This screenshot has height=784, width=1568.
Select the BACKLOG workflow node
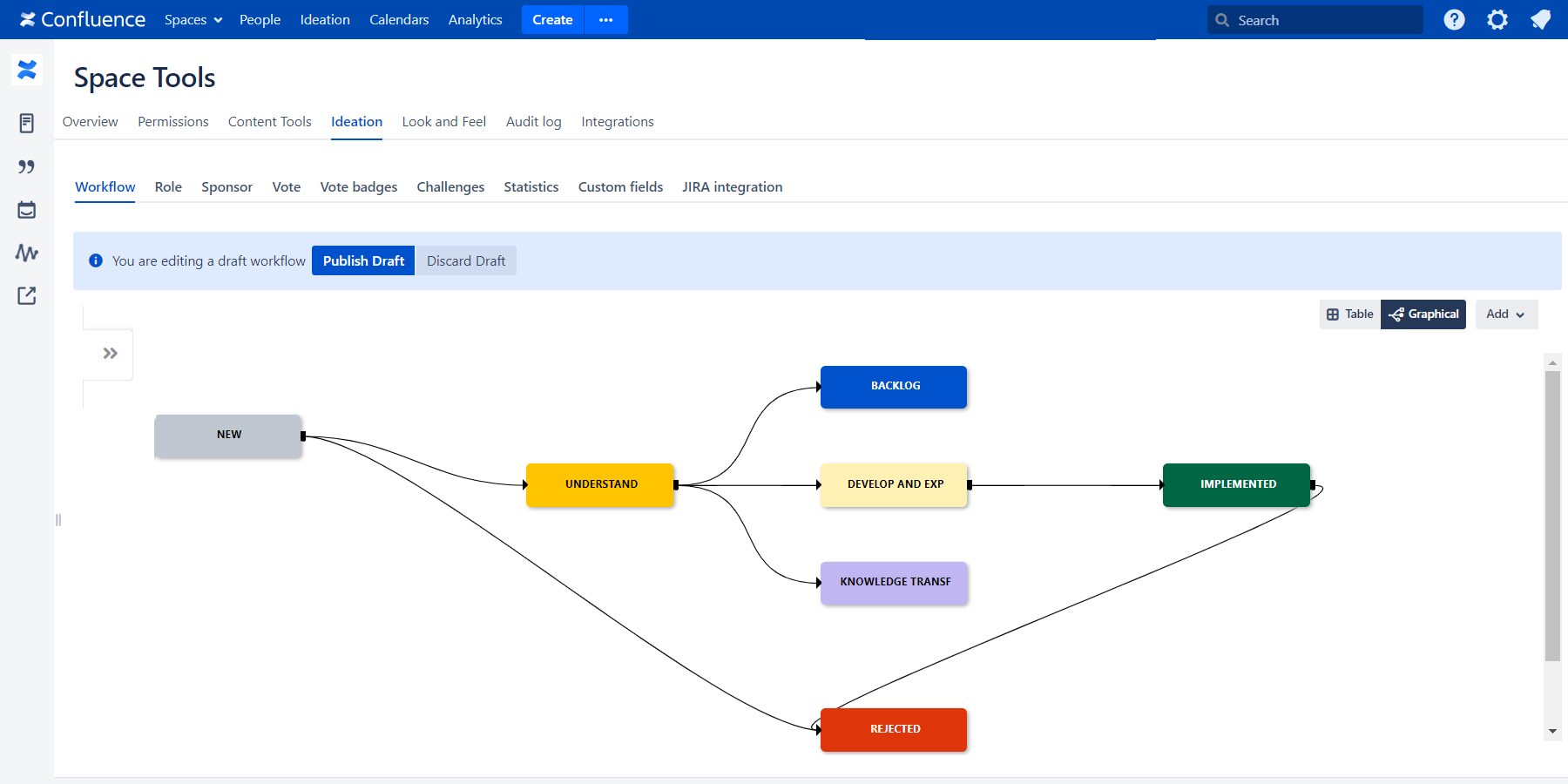click(894, 387)
